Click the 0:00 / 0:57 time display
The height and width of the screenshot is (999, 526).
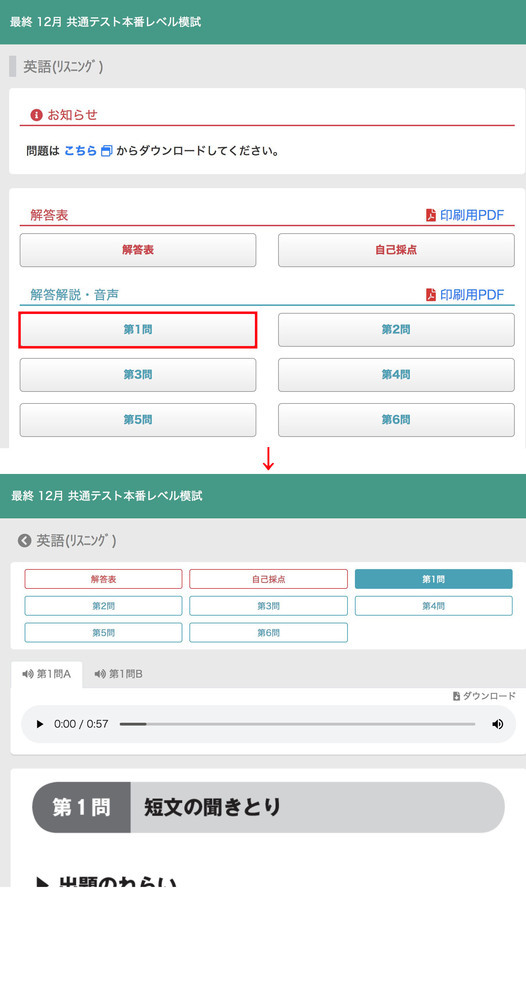pyautogui.click(x=81, y=724)
